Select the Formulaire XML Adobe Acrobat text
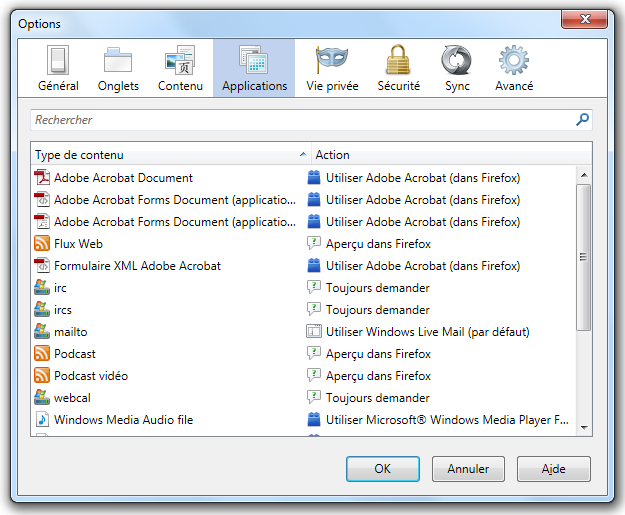This screenshot has height=515, width=625. tap(137, 265)
